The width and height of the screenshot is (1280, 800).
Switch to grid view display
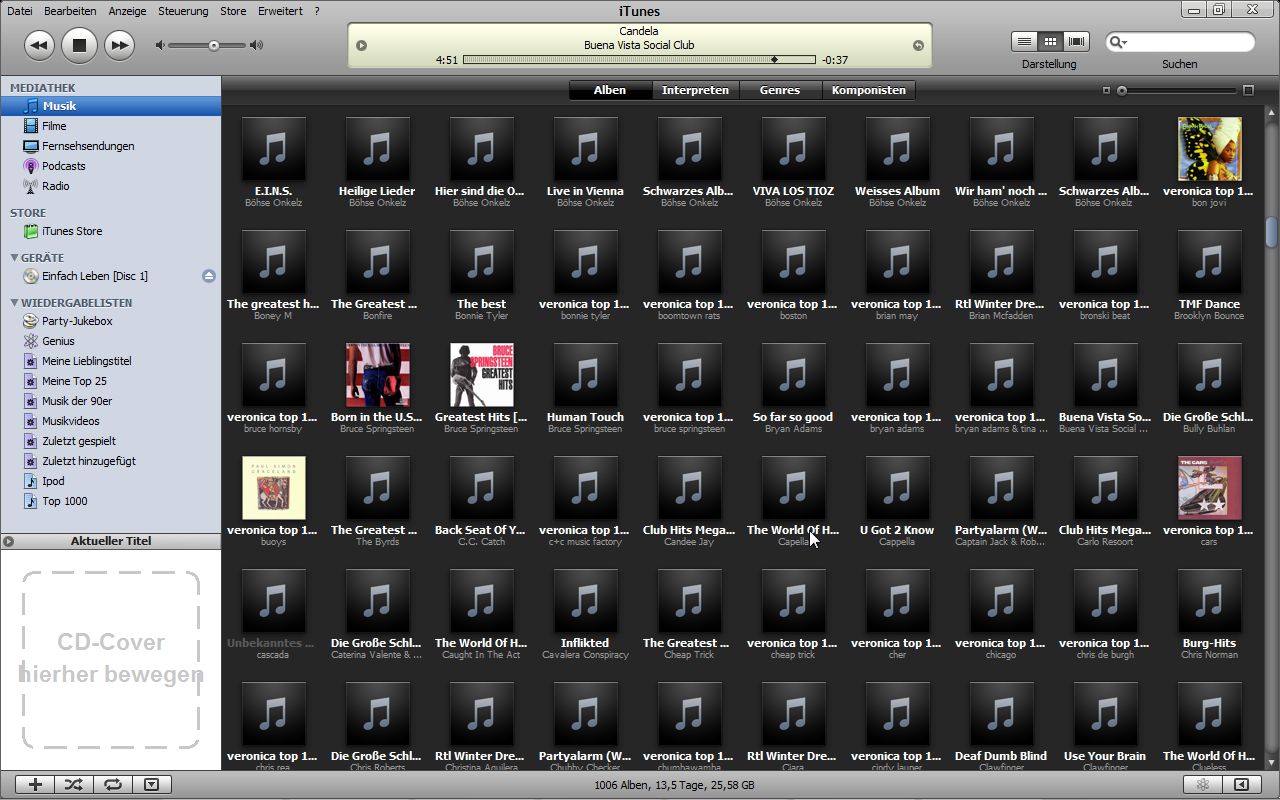(x=1050, y=42)
